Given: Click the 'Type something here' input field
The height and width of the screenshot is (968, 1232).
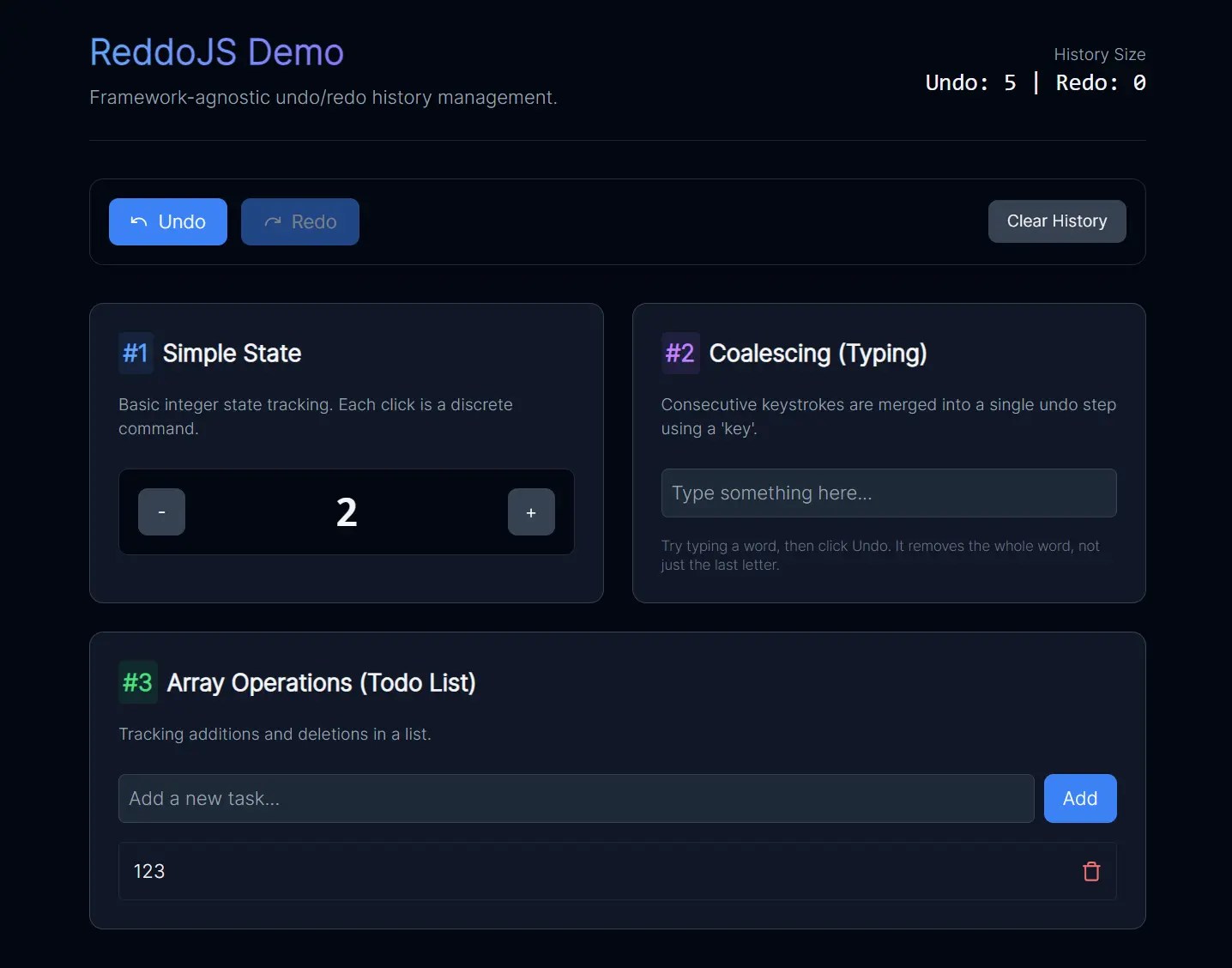Looking at the screenshot, I should tap(888, 493).
